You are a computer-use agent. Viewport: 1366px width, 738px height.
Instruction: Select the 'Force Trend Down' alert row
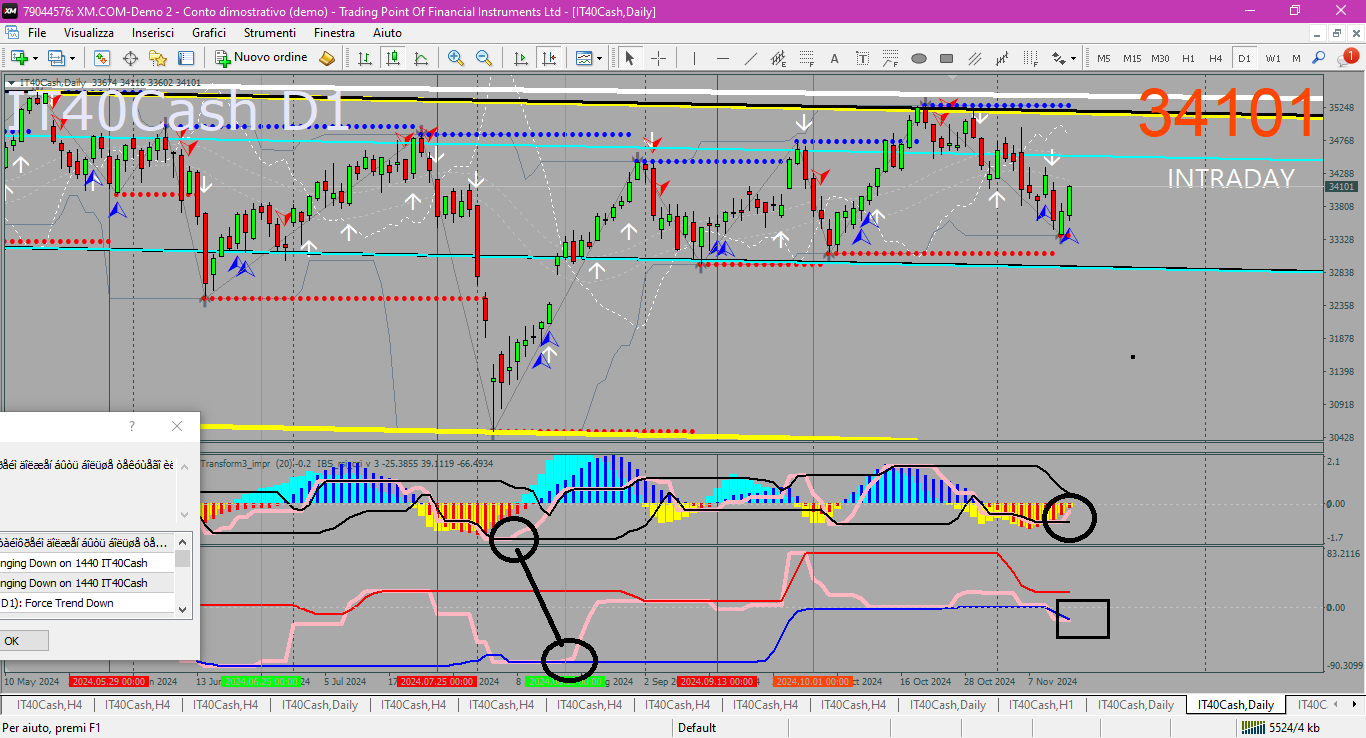[87, 603]
